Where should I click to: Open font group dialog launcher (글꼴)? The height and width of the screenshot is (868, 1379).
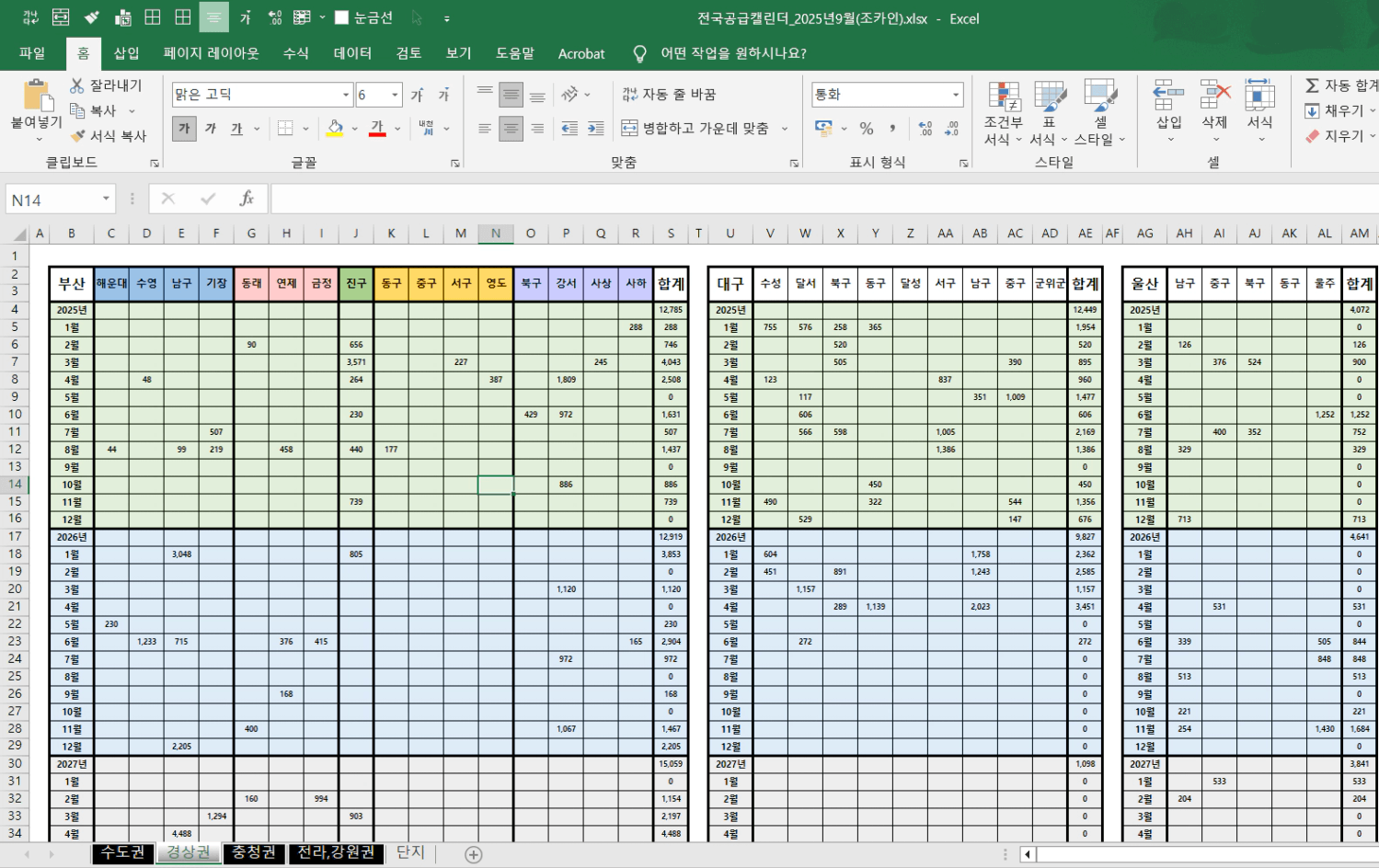pos(455,163)
